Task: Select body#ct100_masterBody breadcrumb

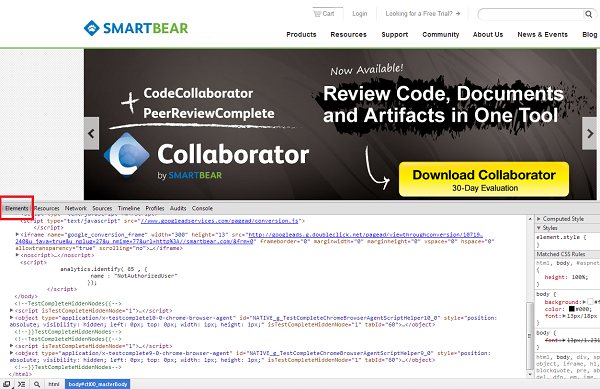Action: (98, 384)
